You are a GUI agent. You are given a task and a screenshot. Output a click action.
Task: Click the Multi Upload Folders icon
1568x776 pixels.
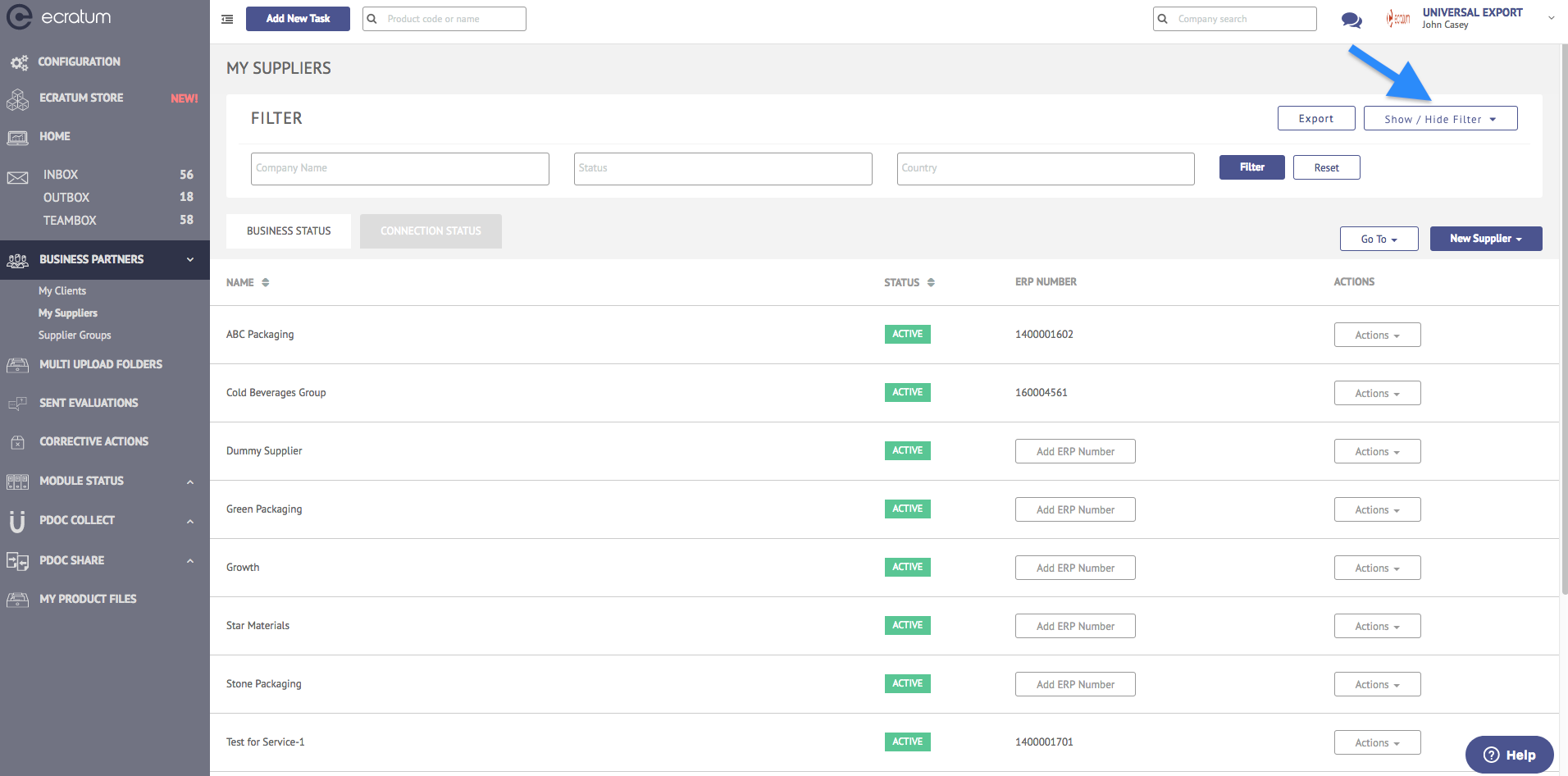coord(17,365)
